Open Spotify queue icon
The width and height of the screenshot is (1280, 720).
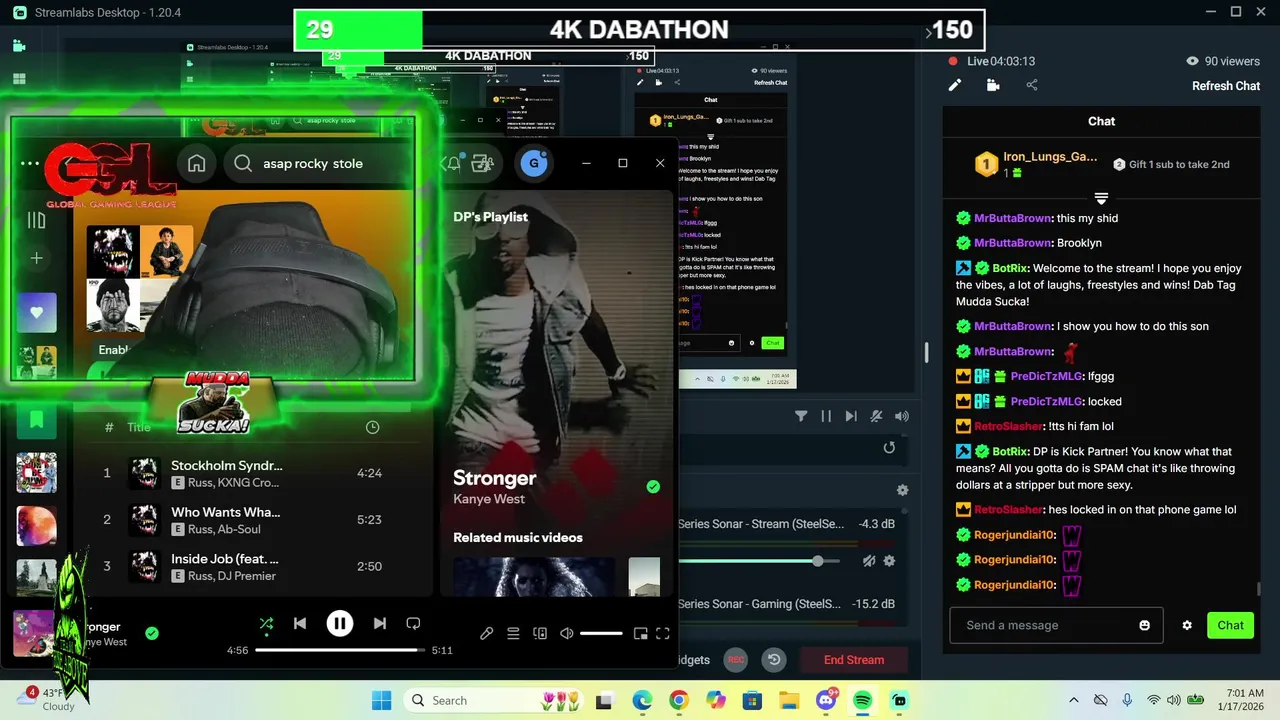click(x=513, y=633)
